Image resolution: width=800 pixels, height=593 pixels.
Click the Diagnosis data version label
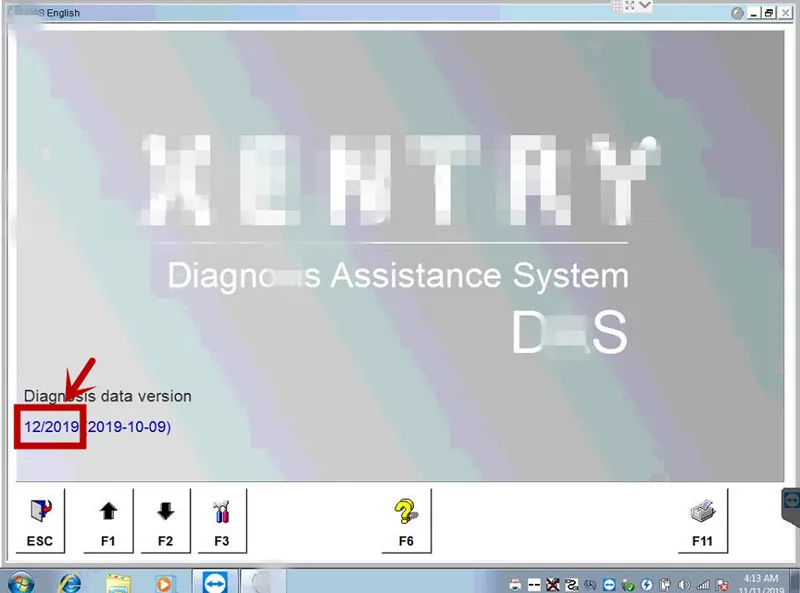click(108, 396)
